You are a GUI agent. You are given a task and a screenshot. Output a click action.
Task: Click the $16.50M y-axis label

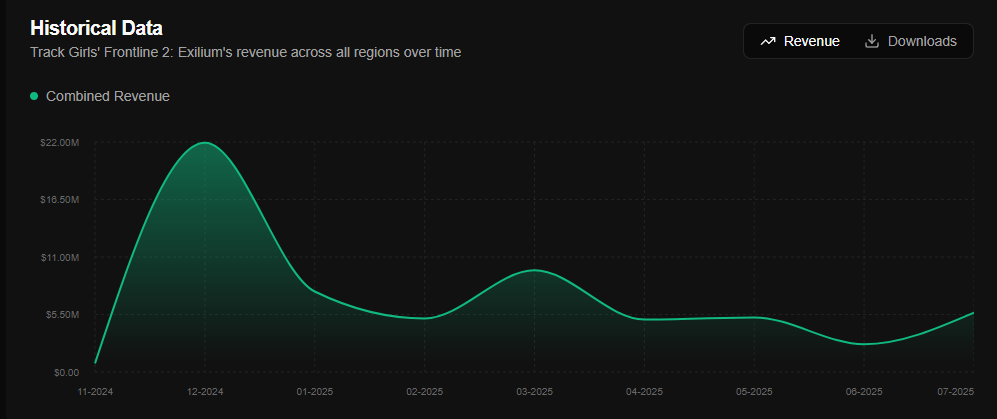pos(59,200)
